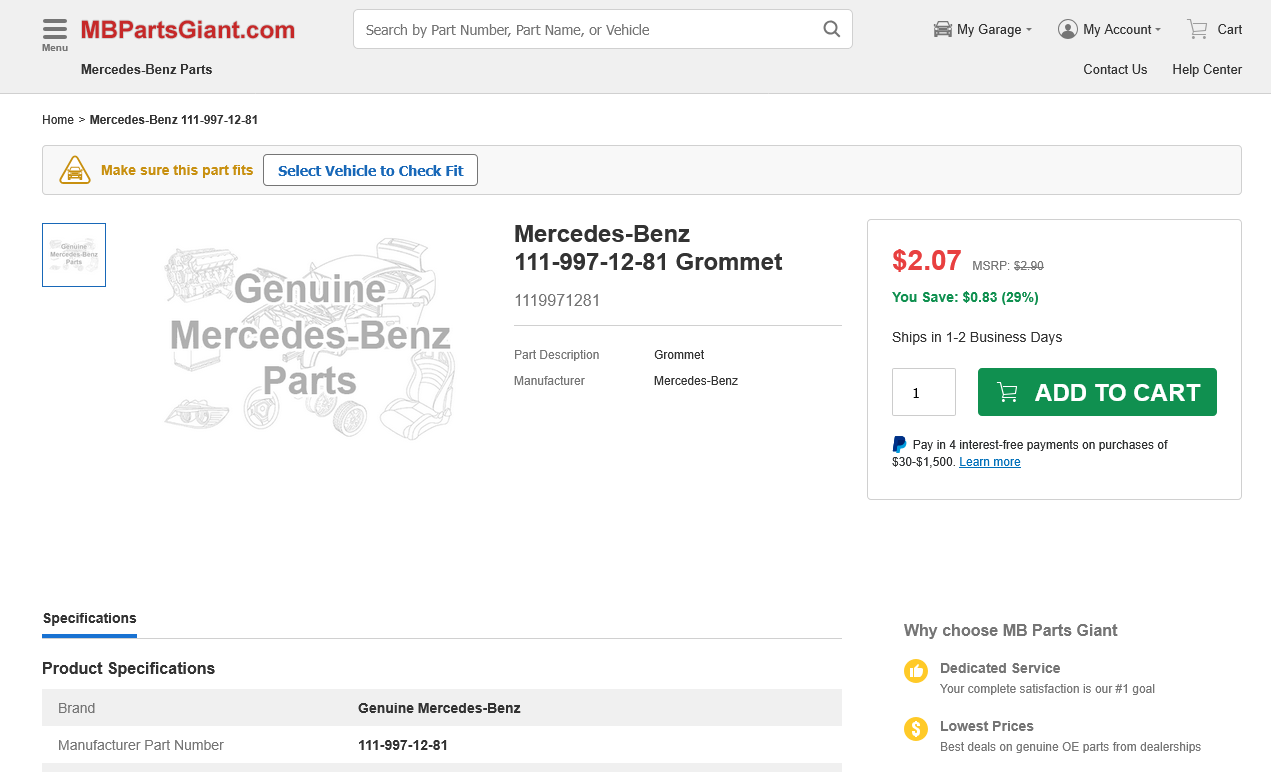The image size is (1271, 772).
Task: Expand the My Account dropdown
Action: click(1110, 30)
